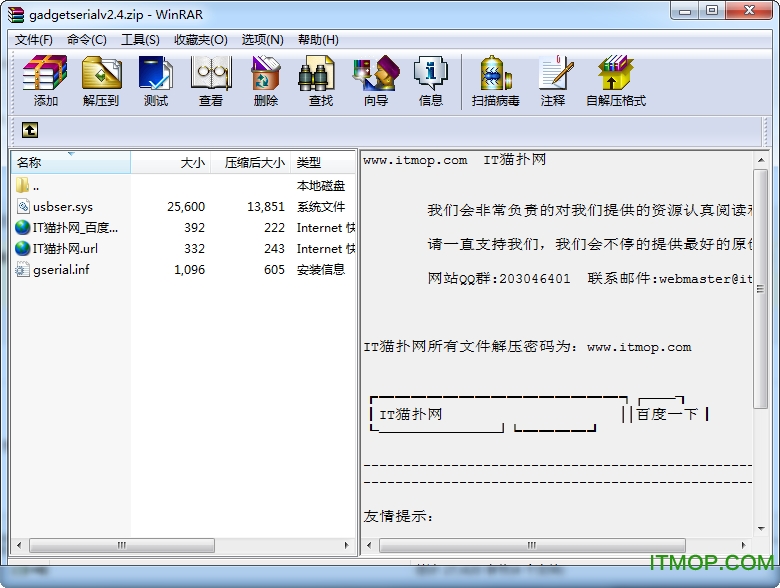Click comment pane horizontal scrollbar thumb
This screenshot has width=780, height=588.
532,545
